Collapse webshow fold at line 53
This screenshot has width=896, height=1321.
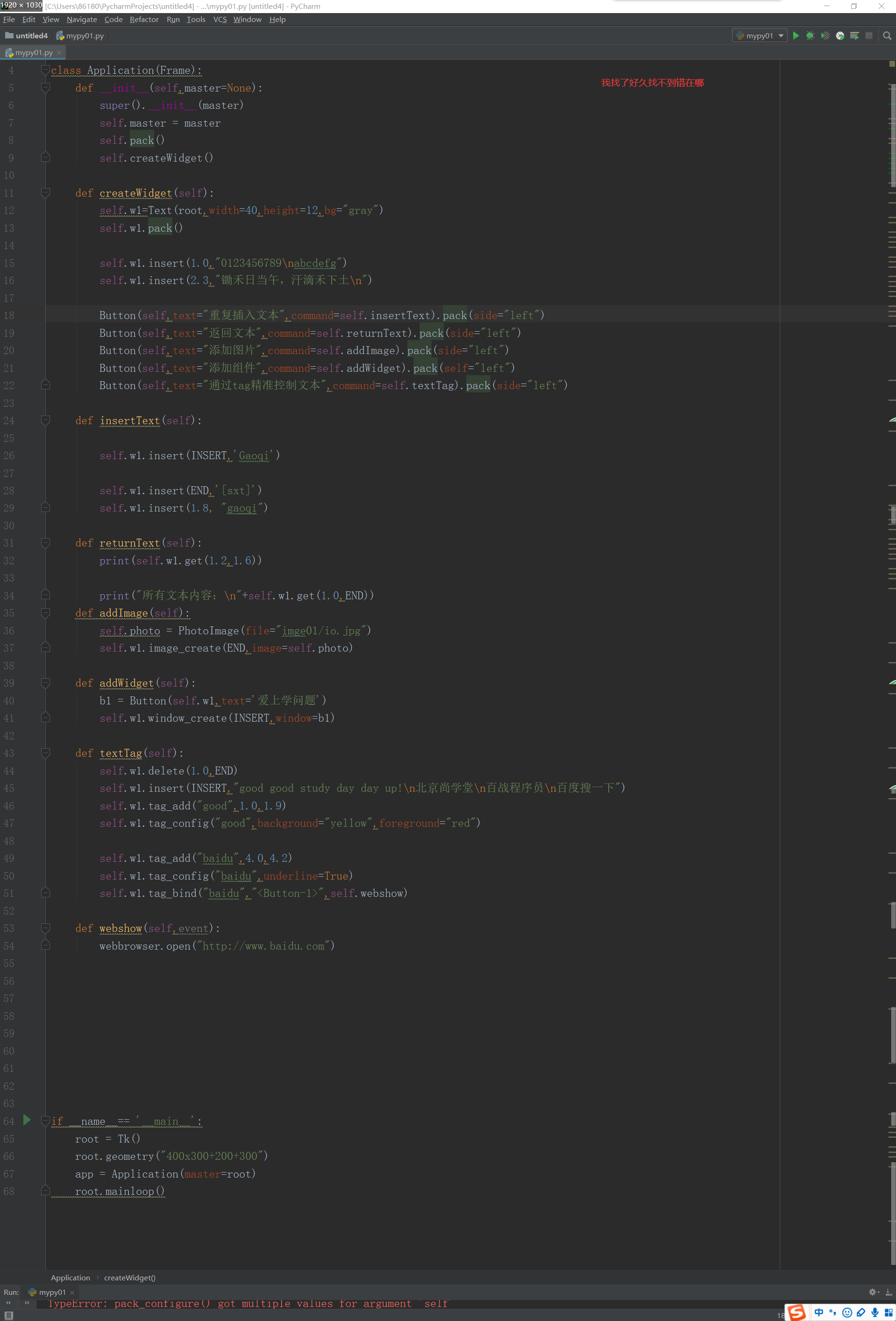click(x=45, y=928)
